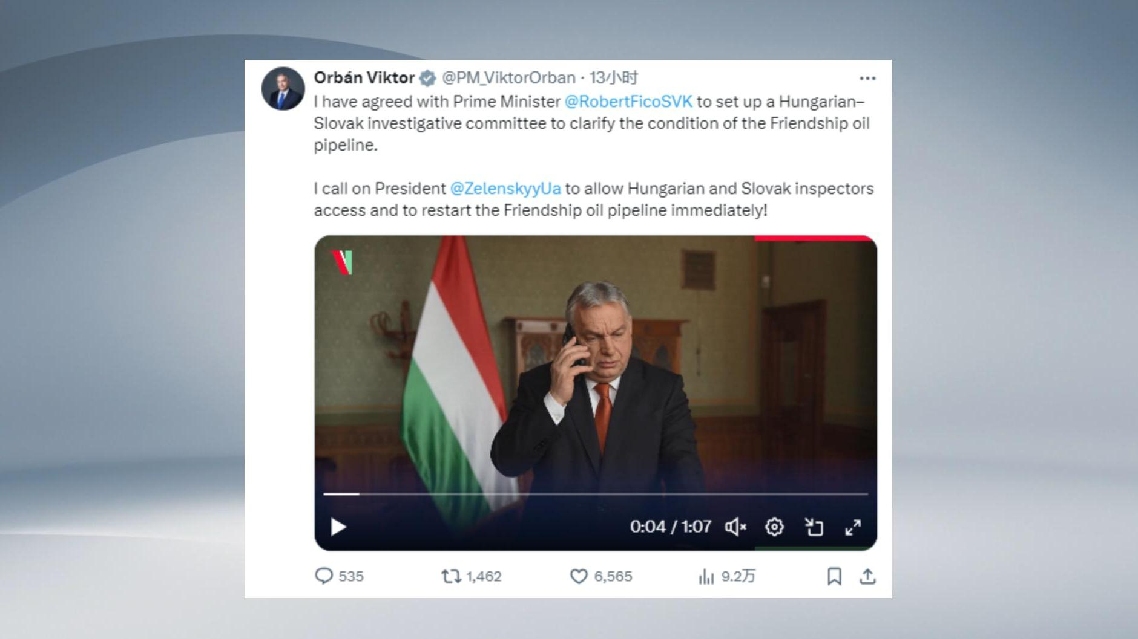
Task: Like the tweet with heart icon
Action: (578, 576)
